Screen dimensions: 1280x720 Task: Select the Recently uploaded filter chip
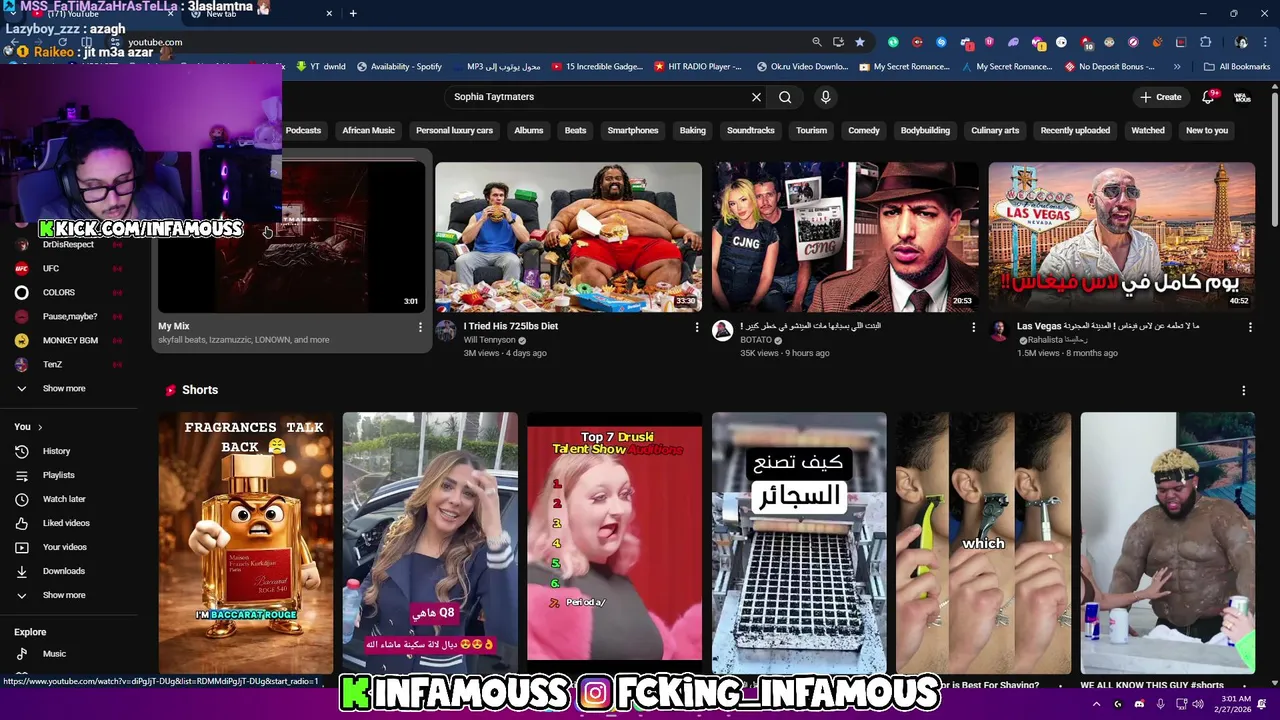[x=1075, y=130]
